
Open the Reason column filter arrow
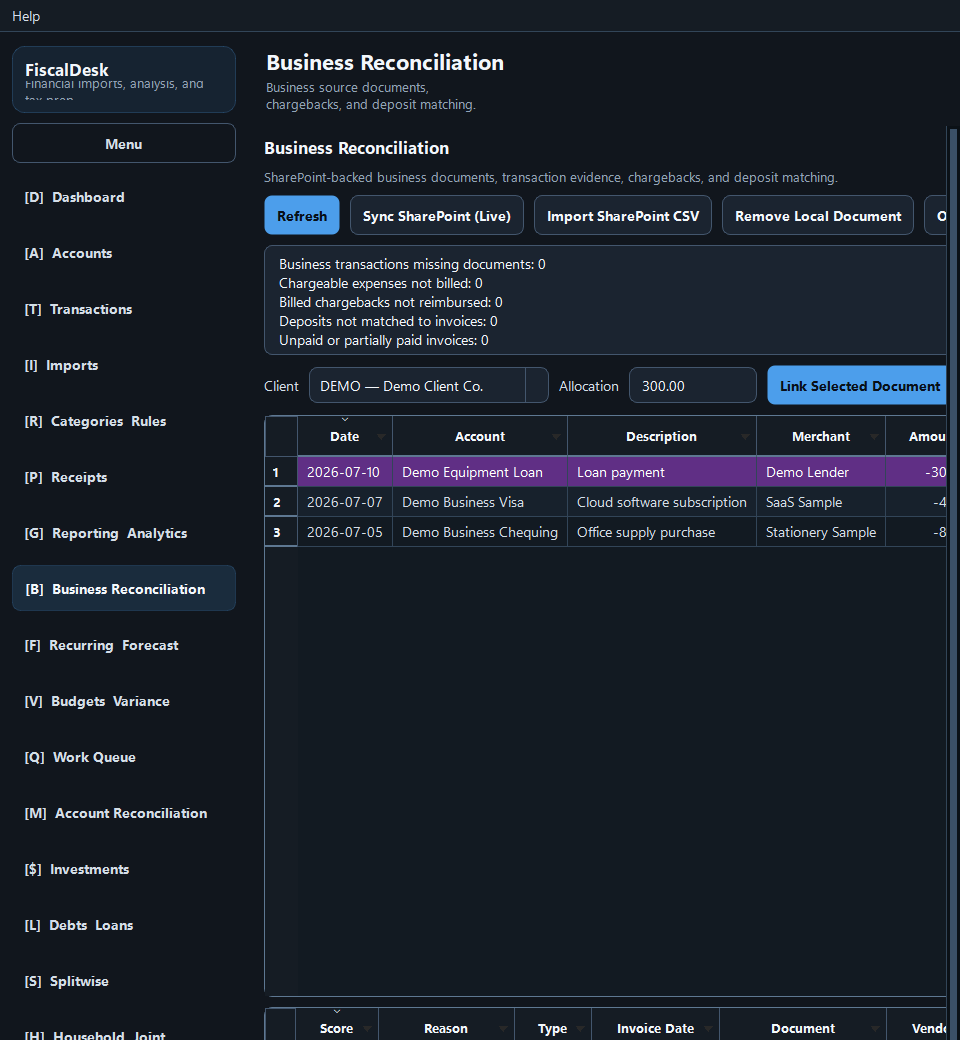(x=504, y=1028)
